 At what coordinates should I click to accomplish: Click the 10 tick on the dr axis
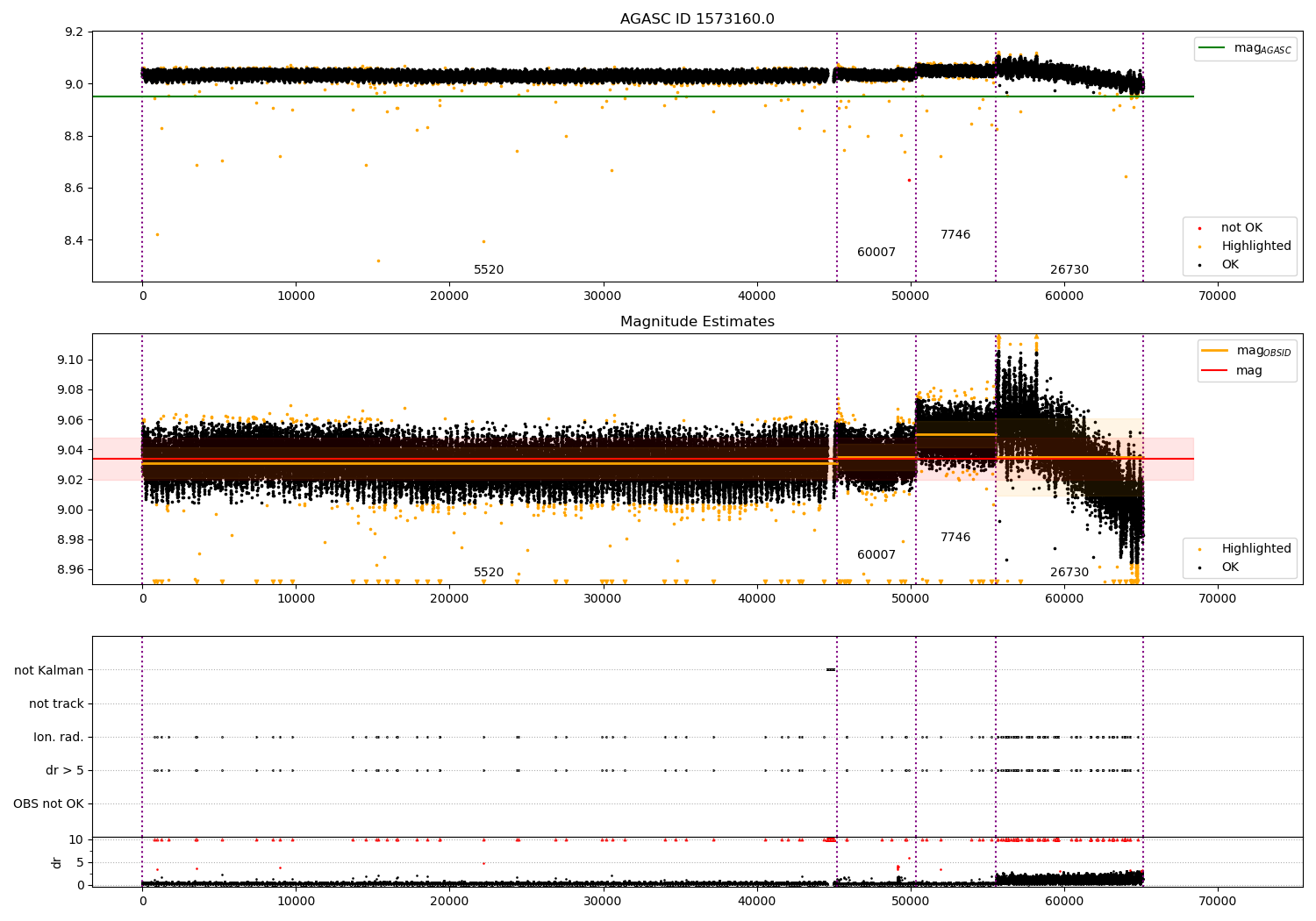[x=76, y=840]
